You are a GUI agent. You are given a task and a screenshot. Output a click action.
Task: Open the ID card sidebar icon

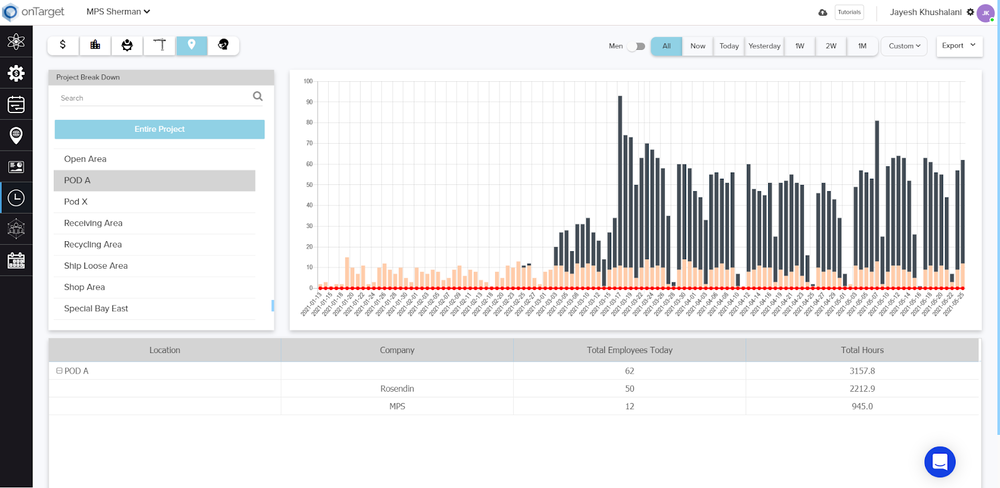pos(16,167)
